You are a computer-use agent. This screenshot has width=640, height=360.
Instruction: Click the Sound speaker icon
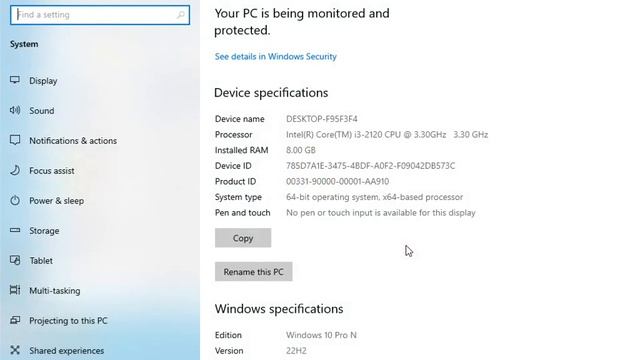click(15, 110)
